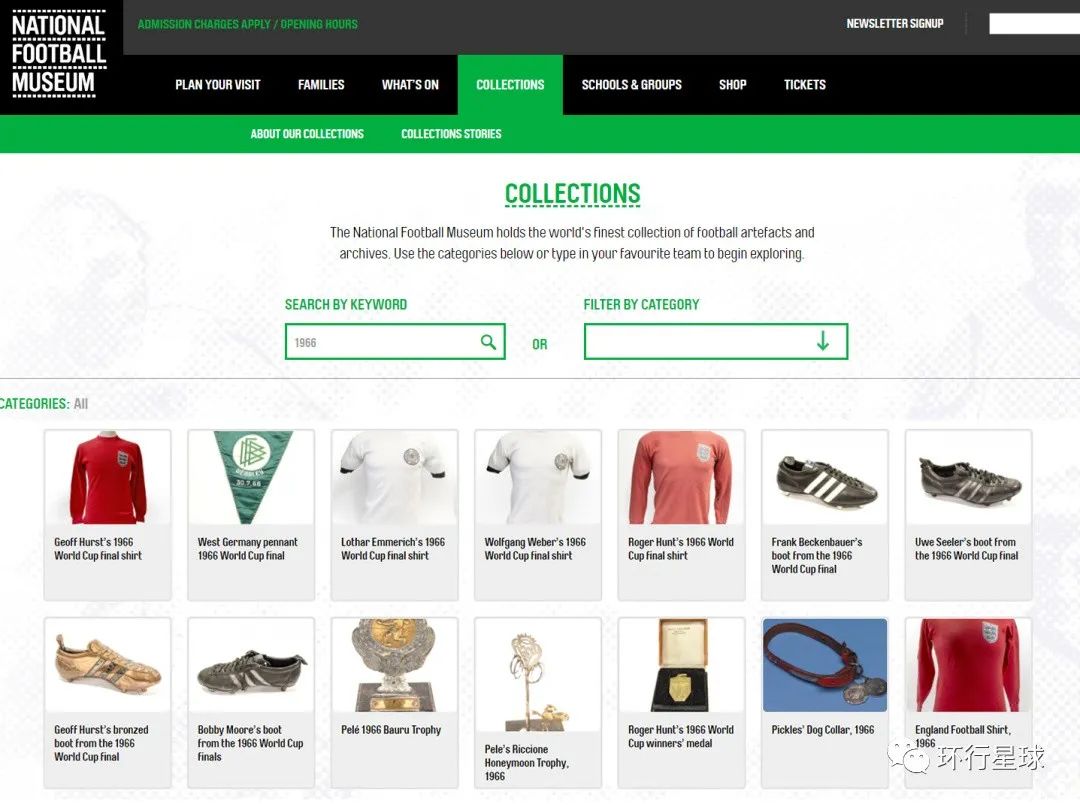1080x806 pixels.
Task: Click the National Football Museum logo
Action: pyautogui.click(x=59, y=55)
